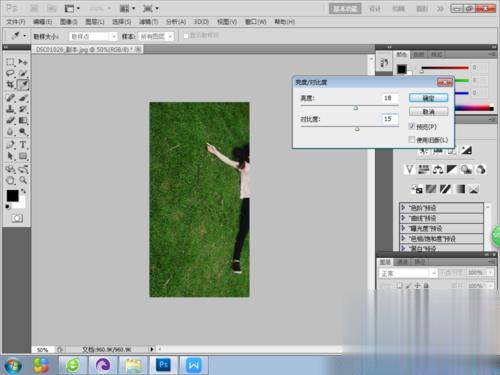Open the 图像(I) menu

click(x=69, y=22)
